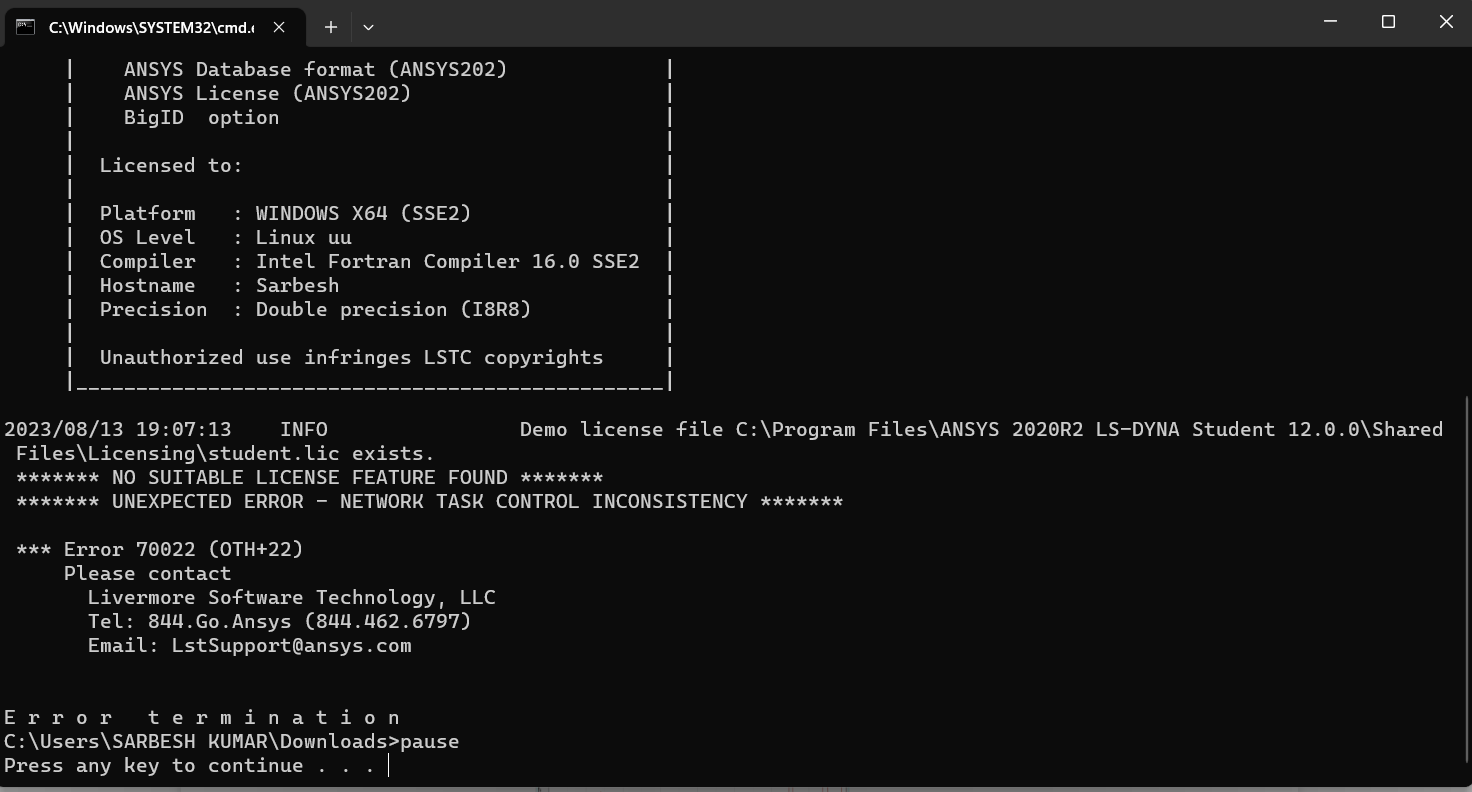Click the NO SUITABLE LICENSE FEATURE FOUND message

(309, 477)
